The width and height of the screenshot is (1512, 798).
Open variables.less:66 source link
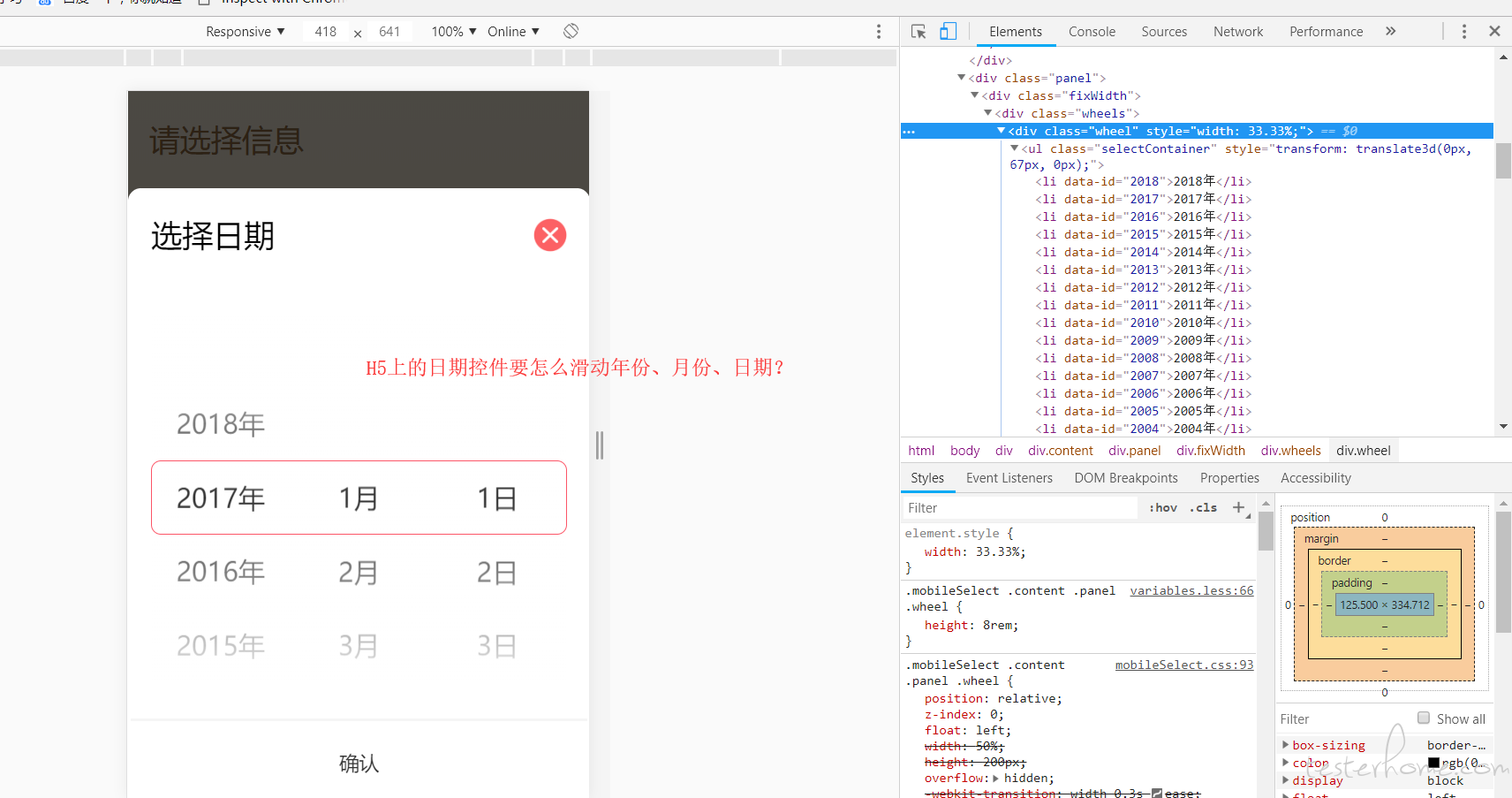[x=1191, y=590]
